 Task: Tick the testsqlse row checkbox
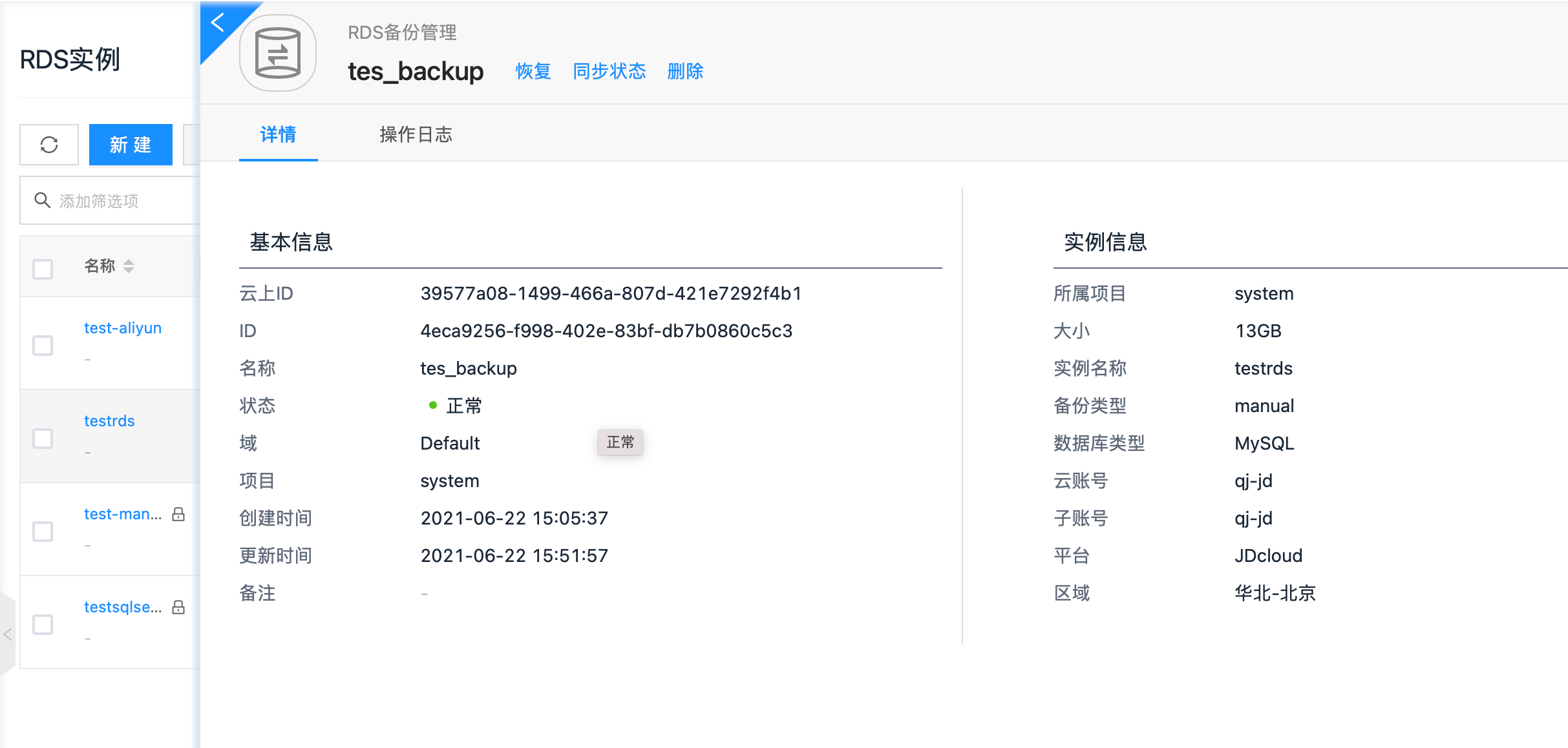(43, 624)
